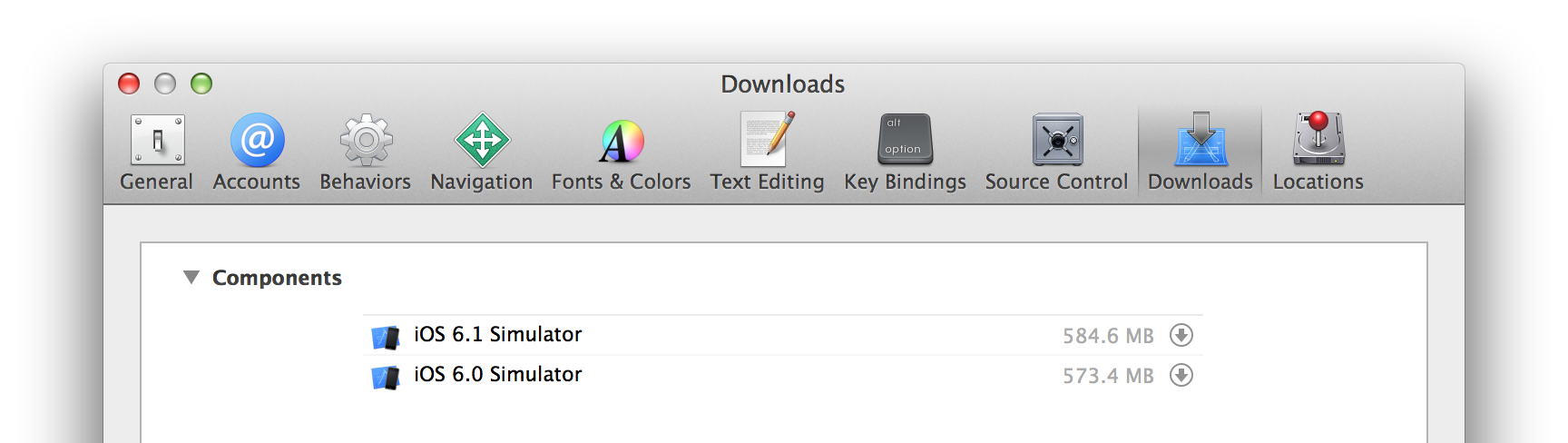Open Text Editing pencil and paper icon
The image size is (1568, 443).
tap(768, 139)
